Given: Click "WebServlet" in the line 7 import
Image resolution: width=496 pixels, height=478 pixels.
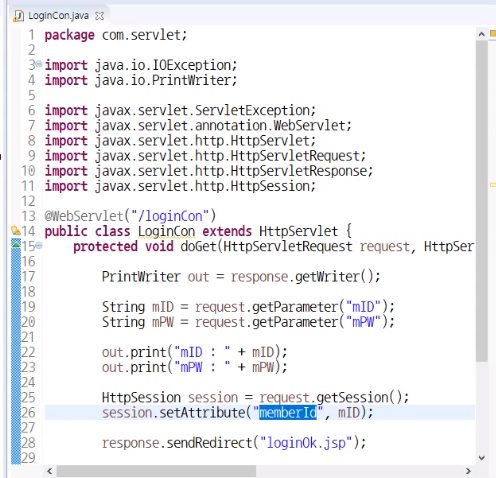Looking at the screenshot, I should coord(310,126).
